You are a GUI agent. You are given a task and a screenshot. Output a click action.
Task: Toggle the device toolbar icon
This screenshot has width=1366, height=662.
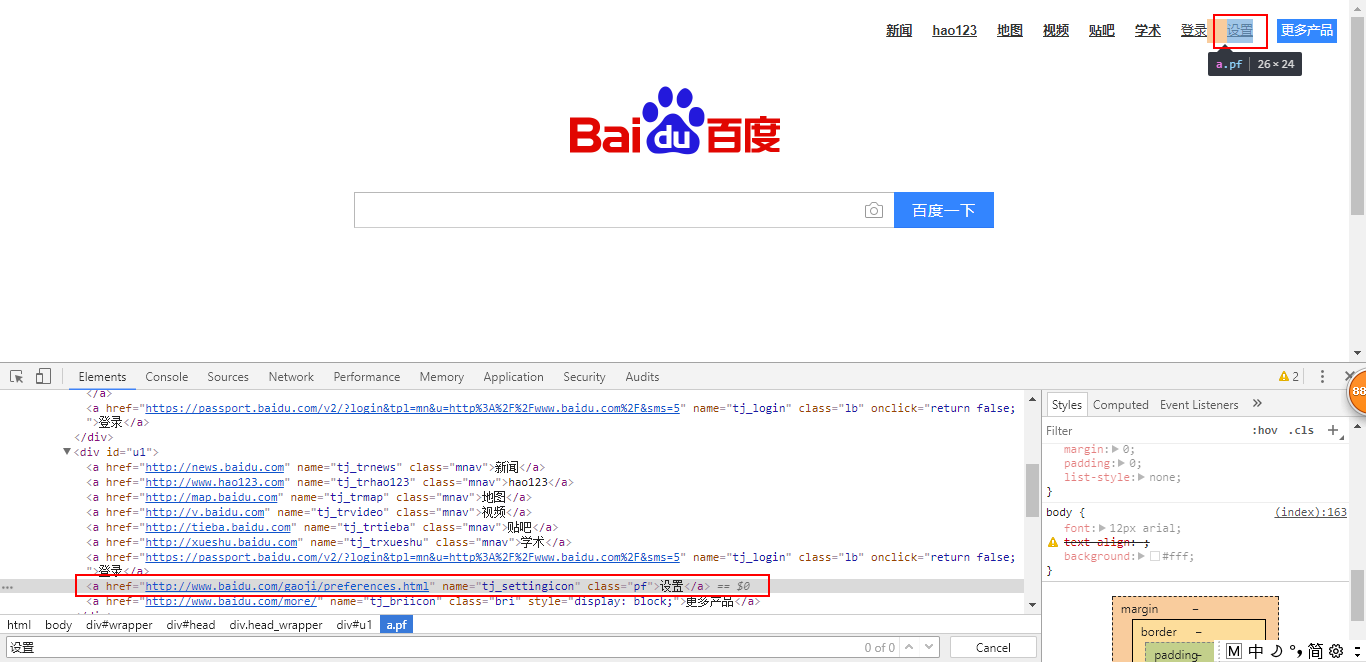(x=43, y=377)
